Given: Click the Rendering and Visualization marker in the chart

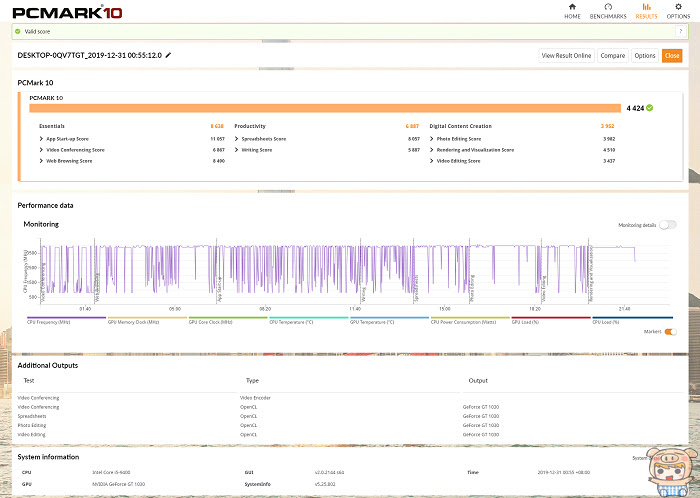Looking at the screenshot, I should tap(591, 273).
